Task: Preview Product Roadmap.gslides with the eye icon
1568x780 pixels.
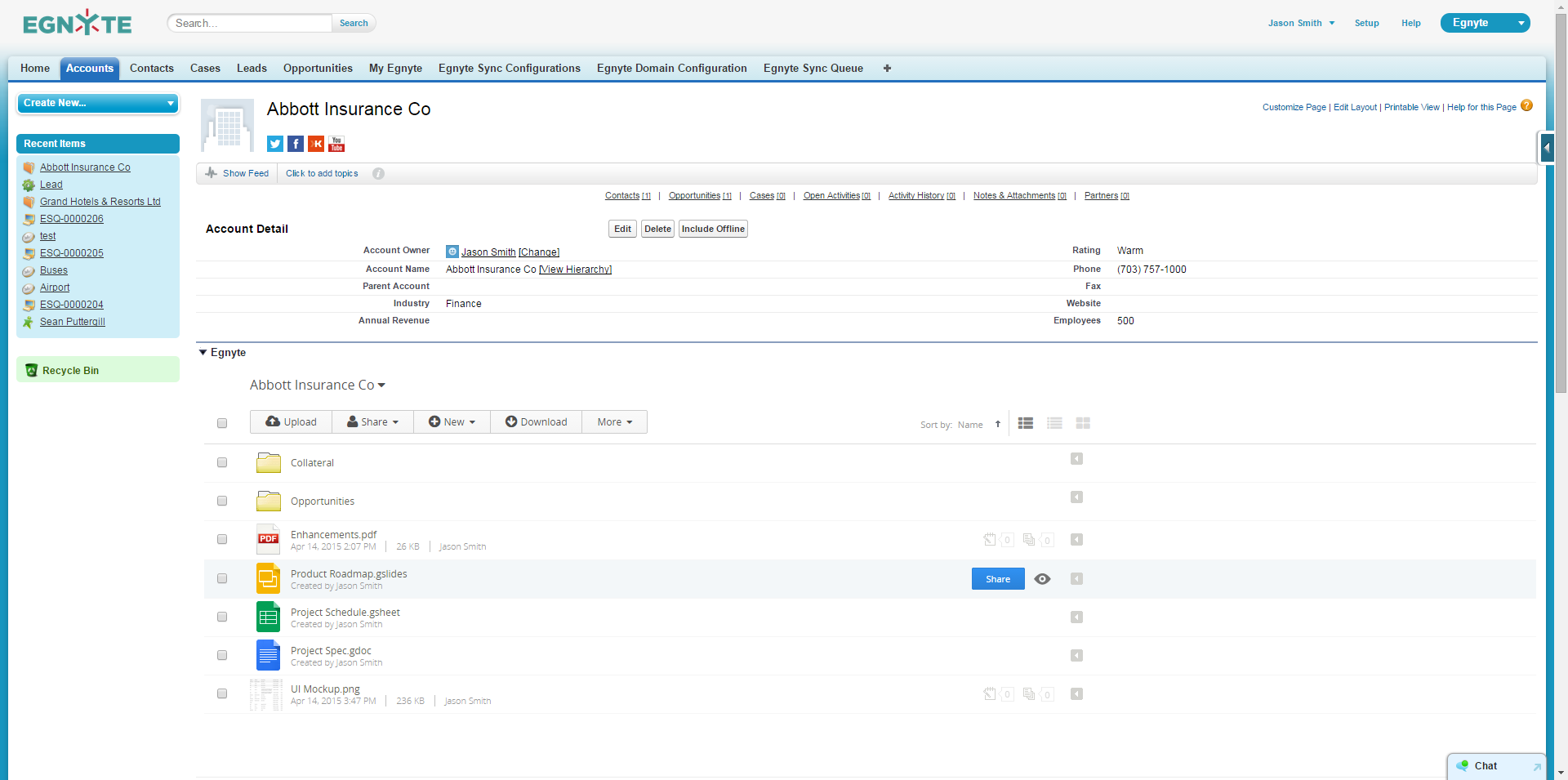Action: (1042, 578)
